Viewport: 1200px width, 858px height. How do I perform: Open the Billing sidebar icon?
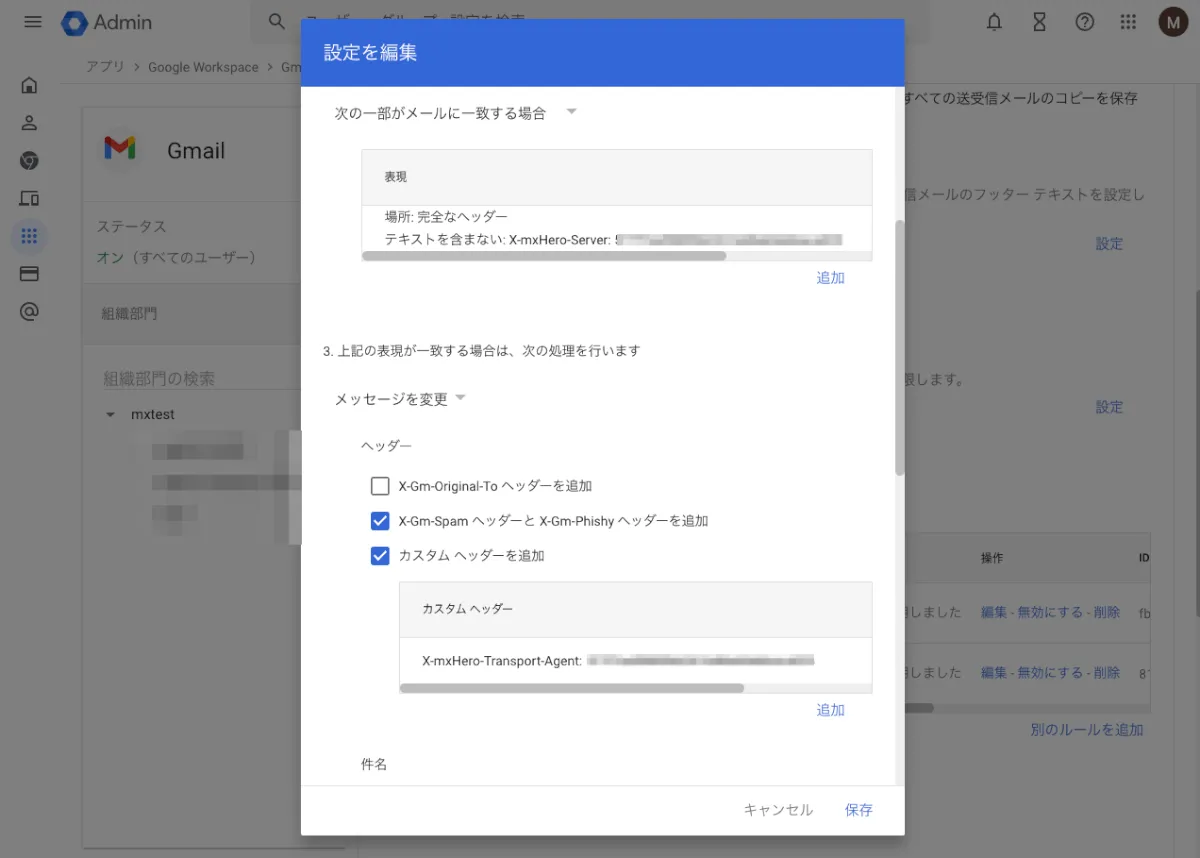[x=29, y=274]
